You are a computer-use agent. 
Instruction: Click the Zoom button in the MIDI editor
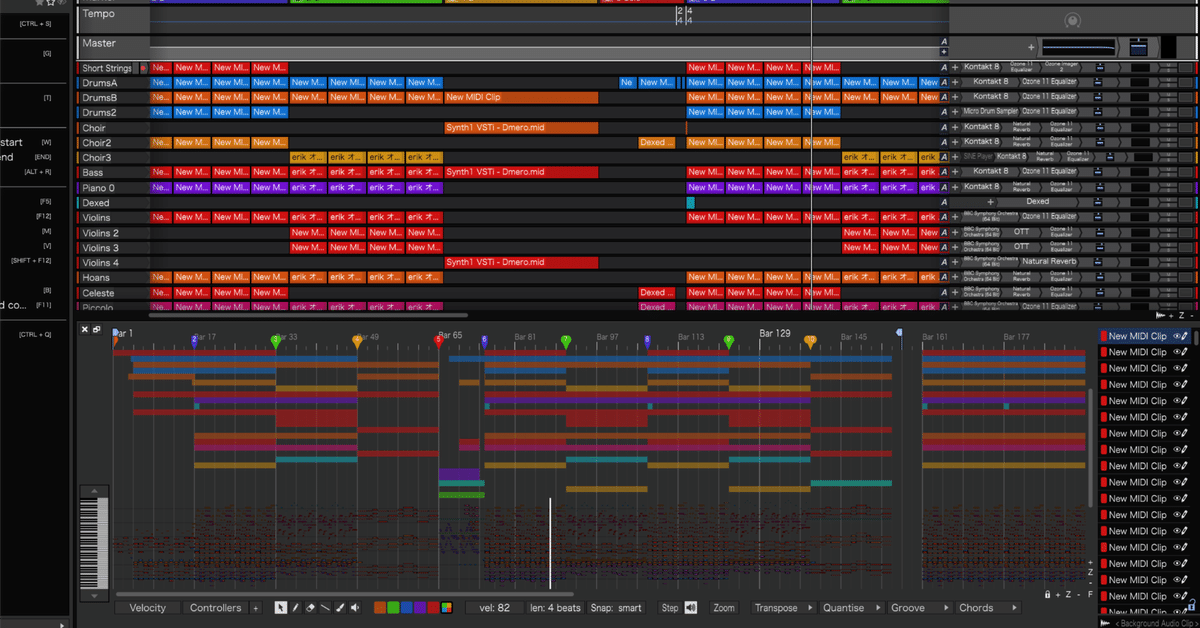[x=723, y=607]
